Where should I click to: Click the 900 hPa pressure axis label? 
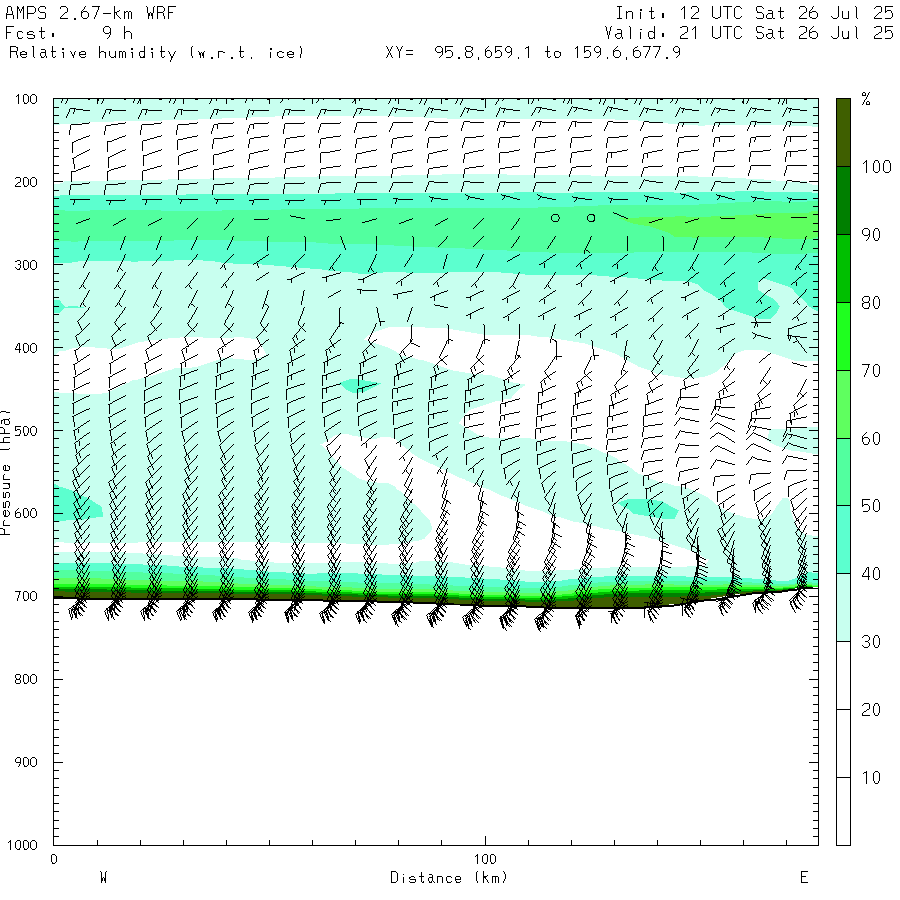pos(26,762)
